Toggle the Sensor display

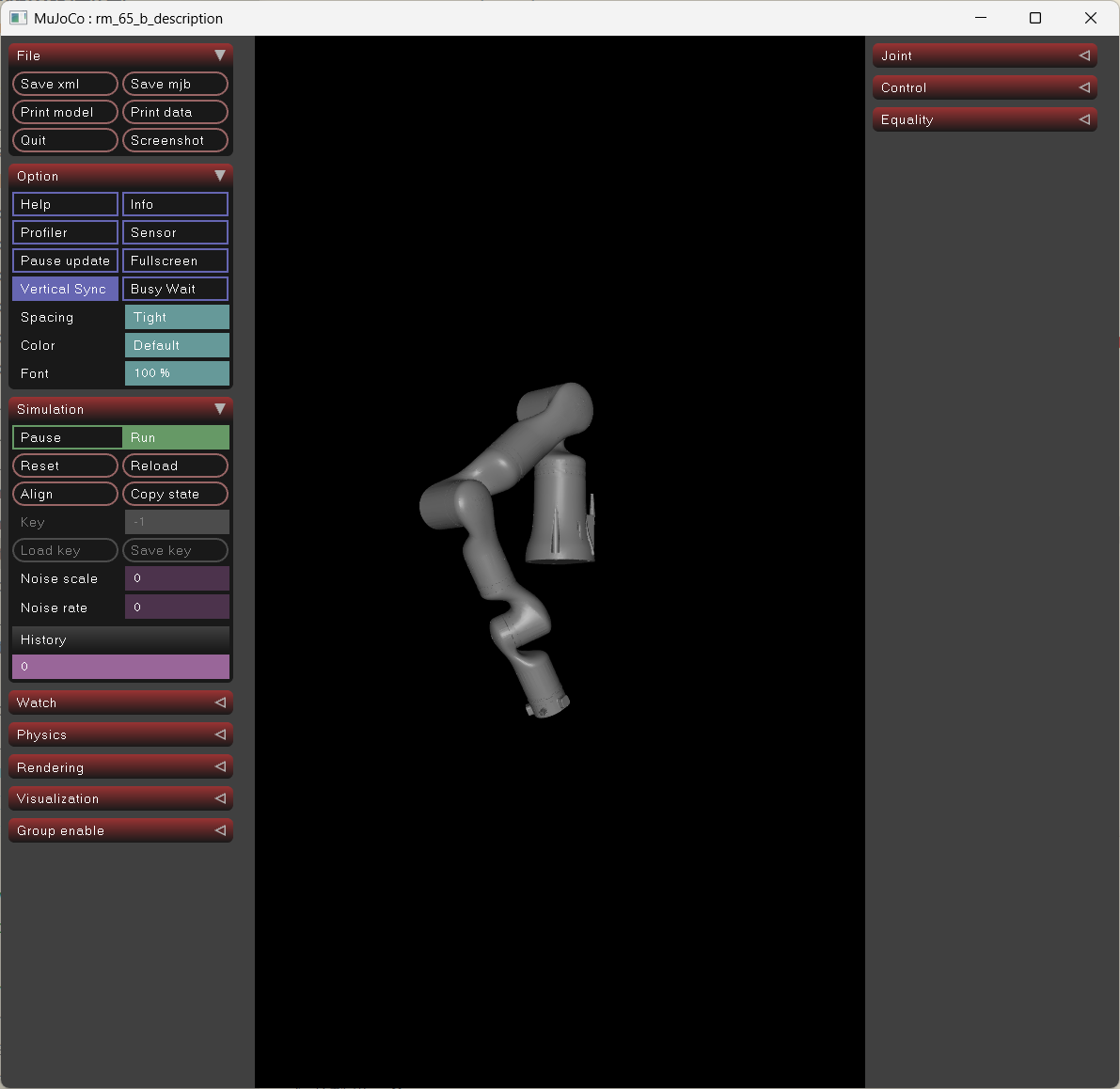coord(175,232)
